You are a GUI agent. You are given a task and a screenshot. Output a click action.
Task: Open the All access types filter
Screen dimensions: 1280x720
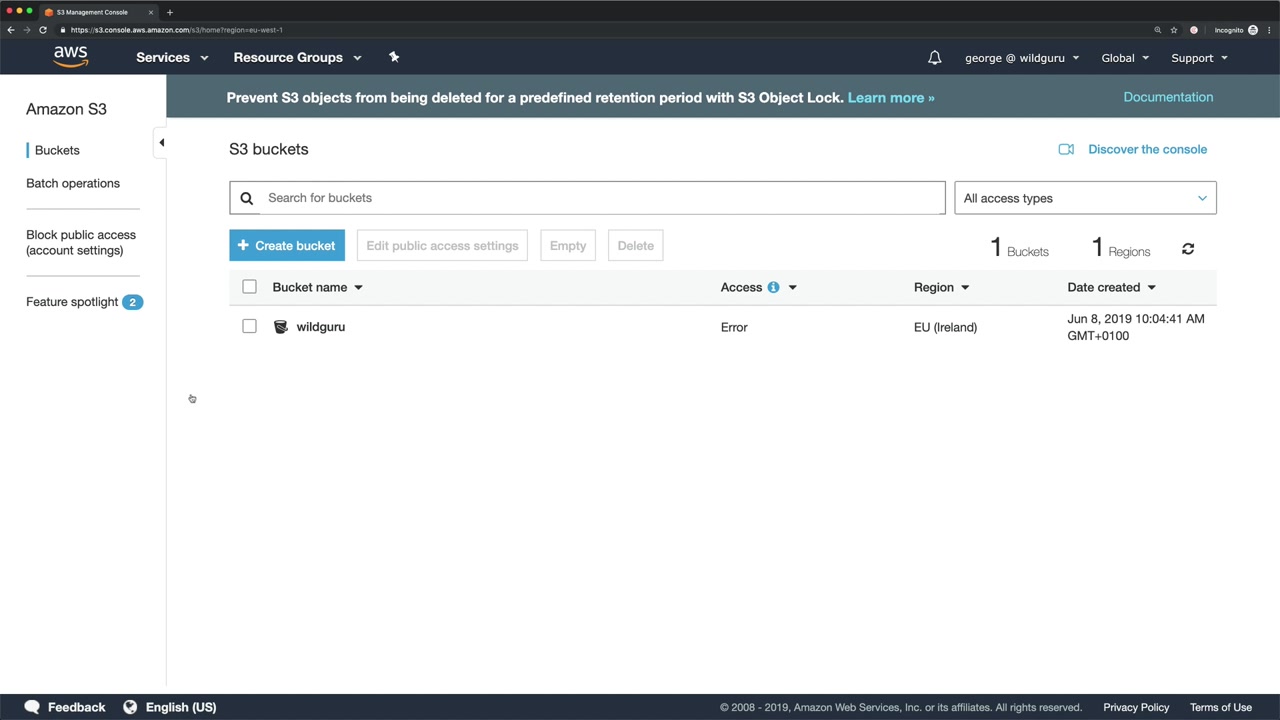click(1085, 198)
